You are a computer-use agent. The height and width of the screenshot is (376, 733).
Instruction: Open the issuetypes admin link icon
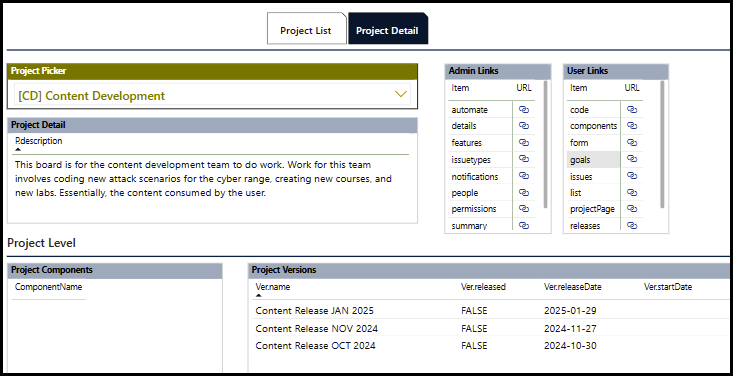524,159
